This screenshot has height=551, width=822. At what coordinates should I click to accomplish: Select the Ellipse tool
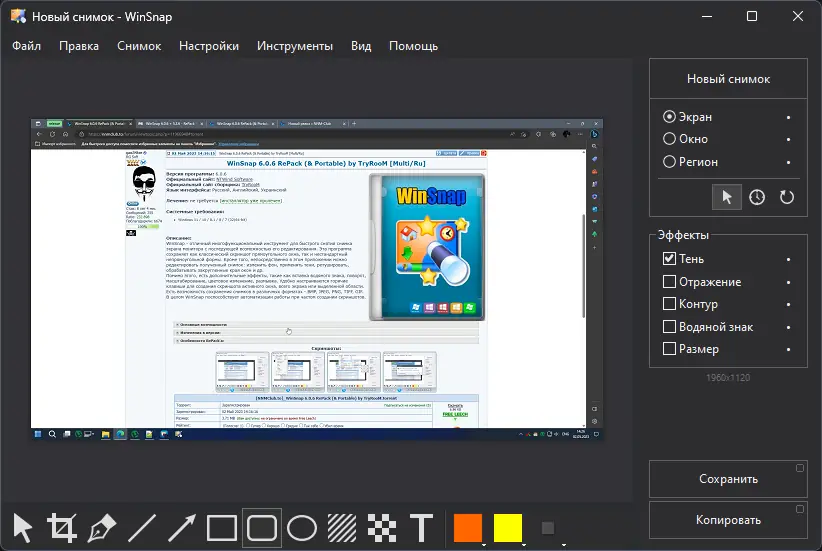tap(302, 528)
